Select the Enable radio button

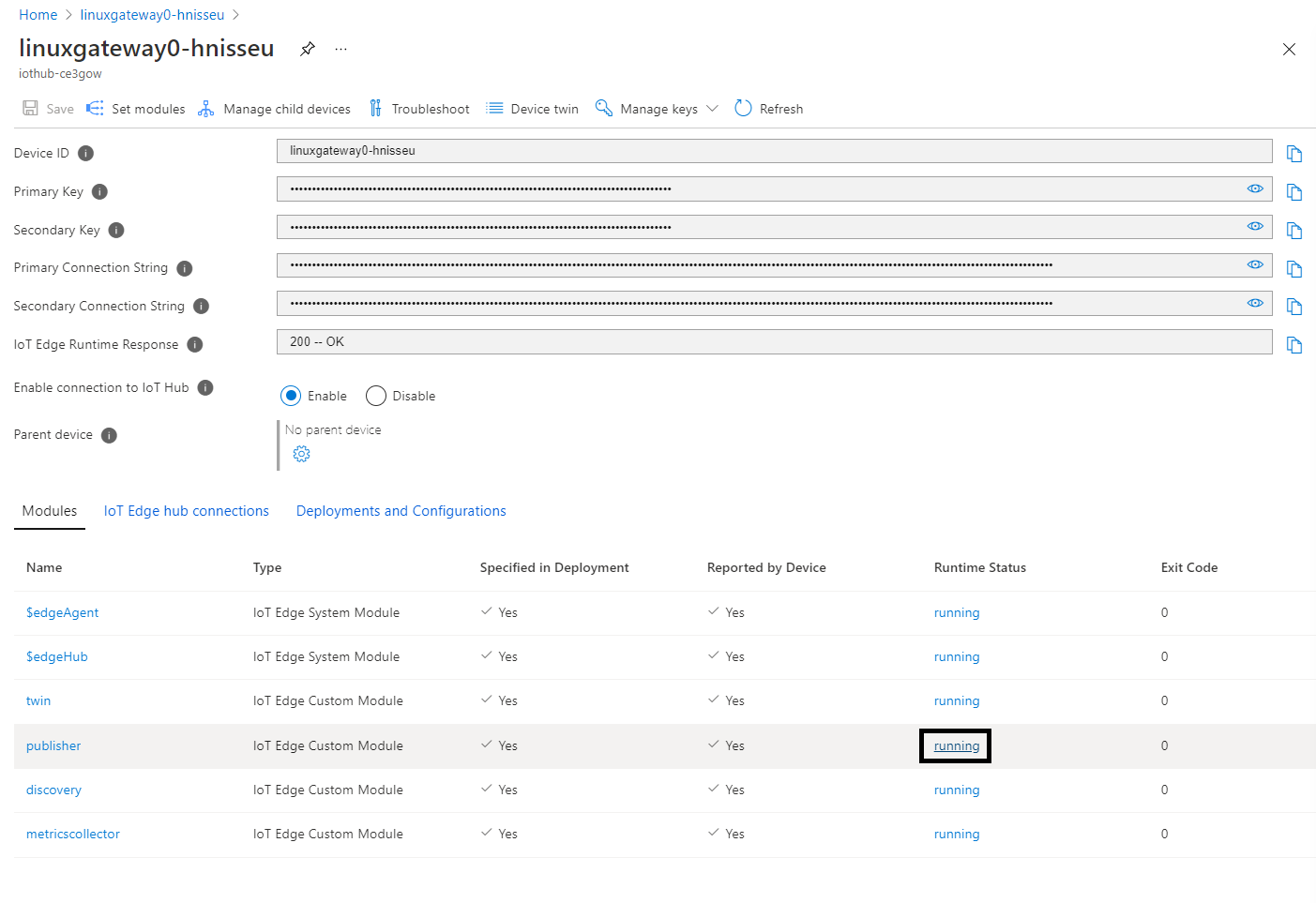coord(291,395)
